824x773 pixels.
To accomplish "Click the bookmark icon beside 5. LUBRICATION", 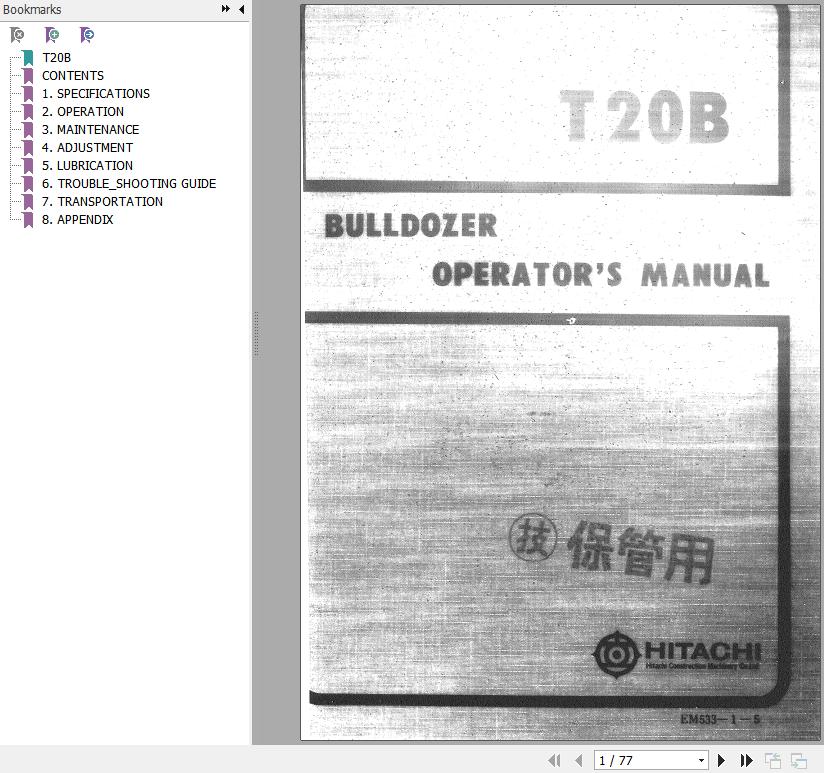I will [28, 166].
